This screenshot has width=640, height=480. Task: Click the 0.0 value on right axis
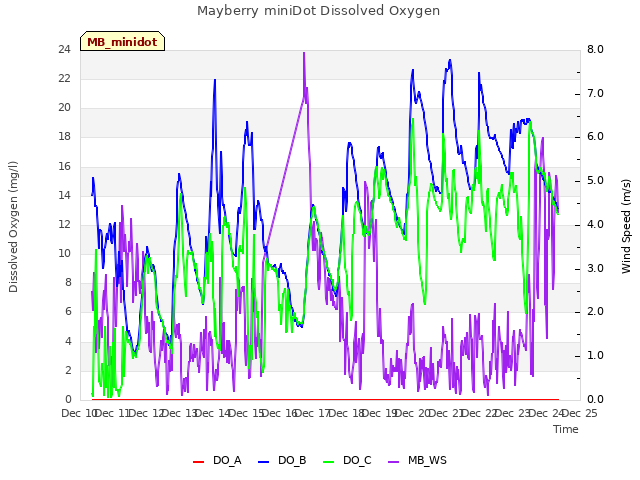click(595, 400)
